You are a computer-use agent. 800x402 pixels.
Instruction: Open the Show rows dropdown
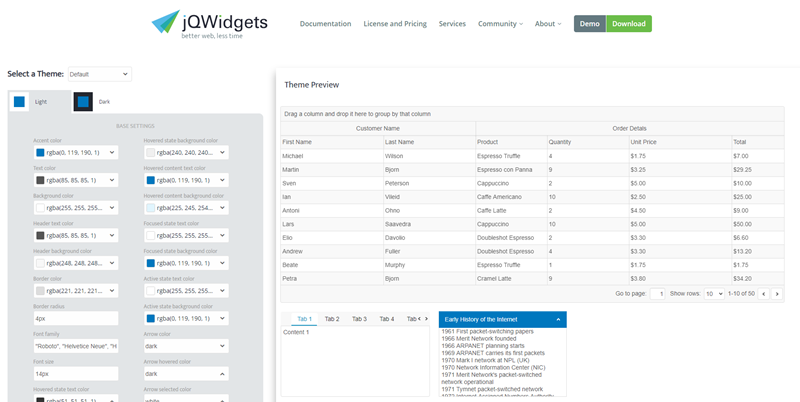(x=713, y=294)
